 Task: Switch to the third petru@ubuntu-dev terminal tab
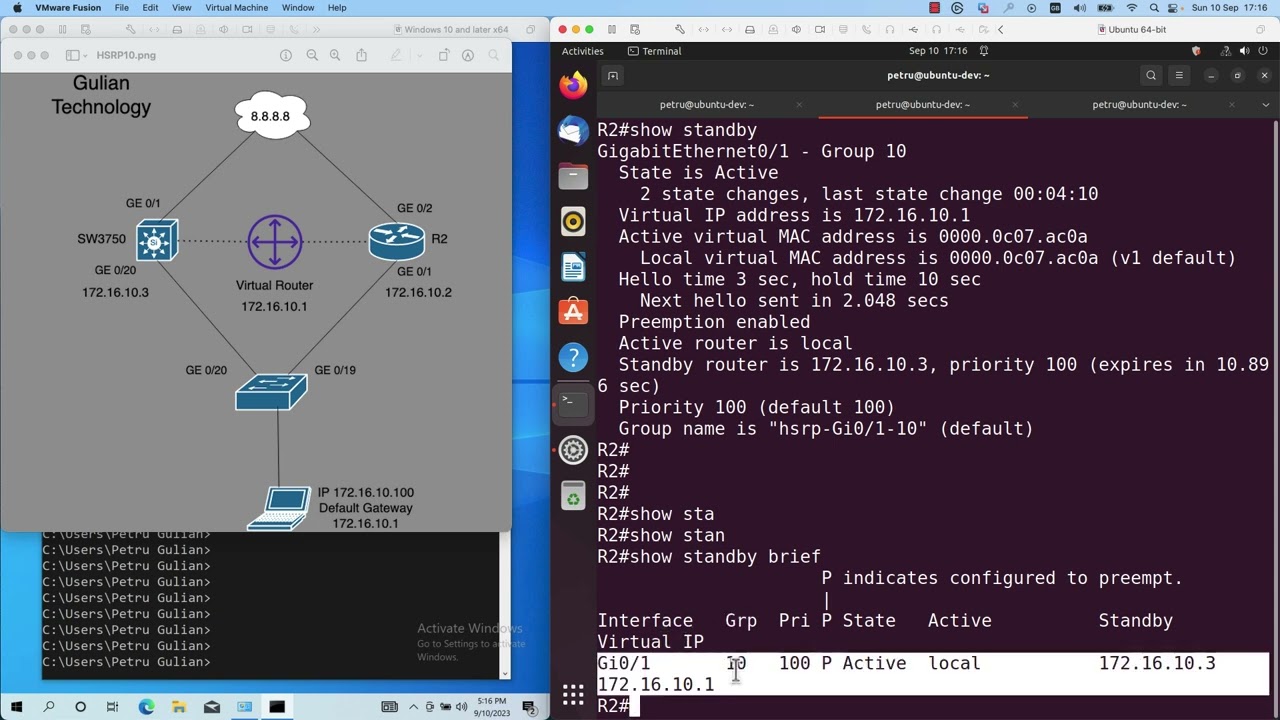click(1139, 104)
